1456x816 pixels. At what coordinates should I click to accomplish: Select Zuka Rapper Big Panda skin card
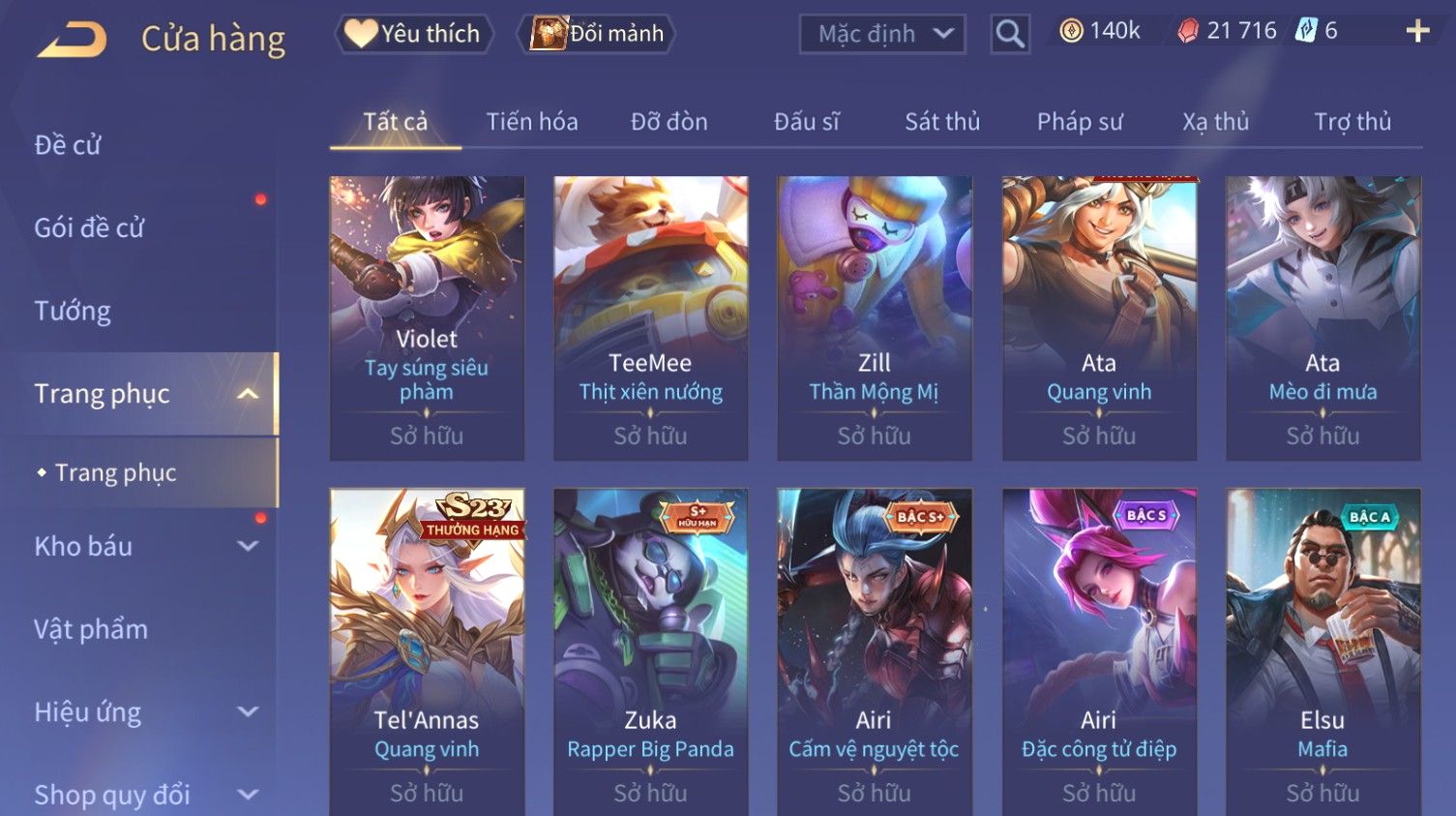650,651
